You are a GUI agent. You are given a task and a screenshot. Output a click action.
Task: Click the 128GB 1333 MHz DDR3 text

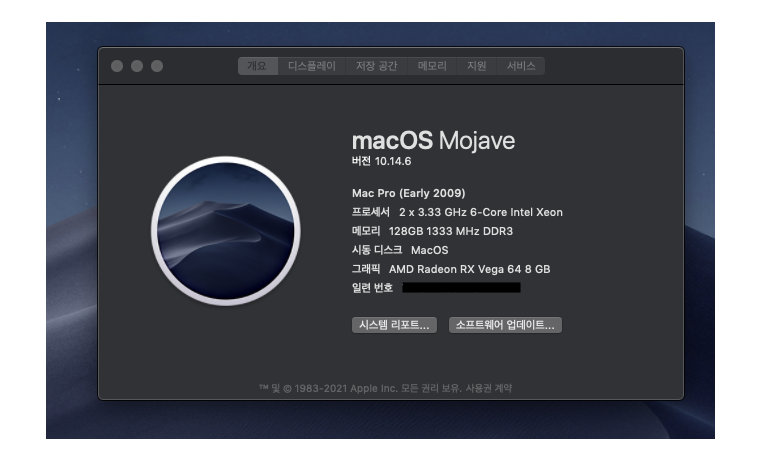pos(451,231)
